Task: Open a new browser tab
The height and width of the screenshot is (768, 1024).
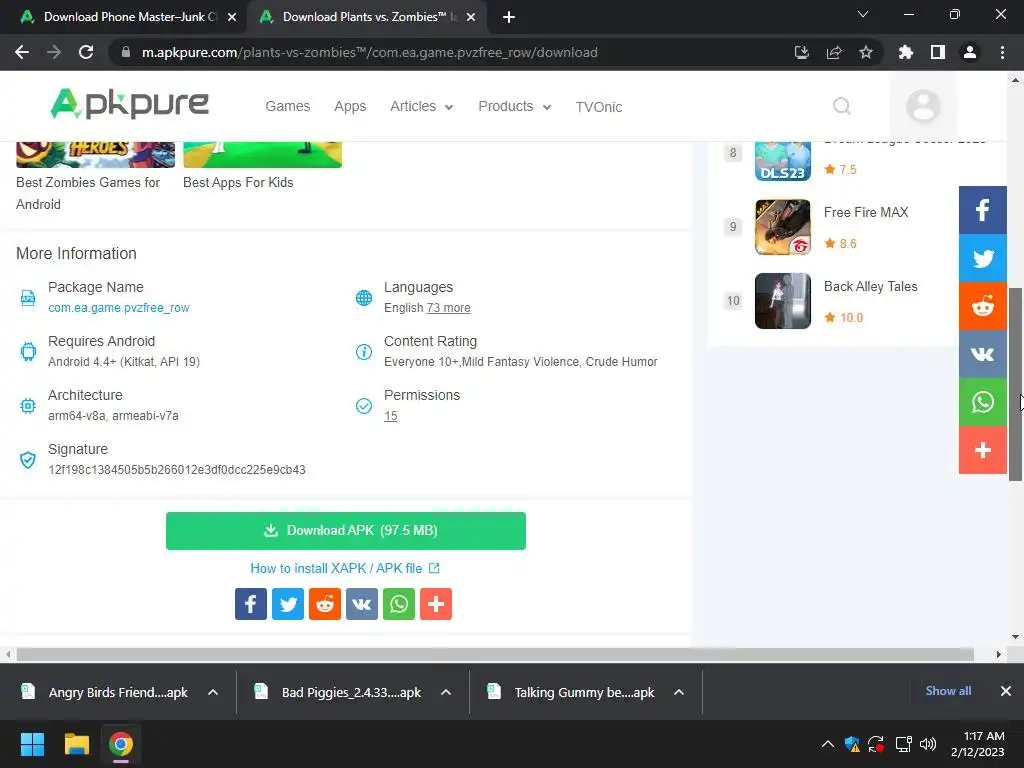Action: click(x=509, y=17)
